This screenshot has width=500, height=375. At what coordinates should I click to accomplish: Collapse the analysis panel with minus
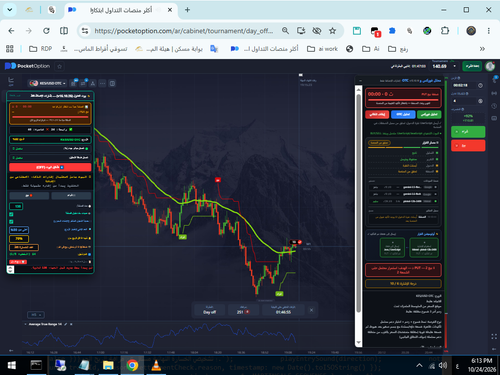[360, 81]
